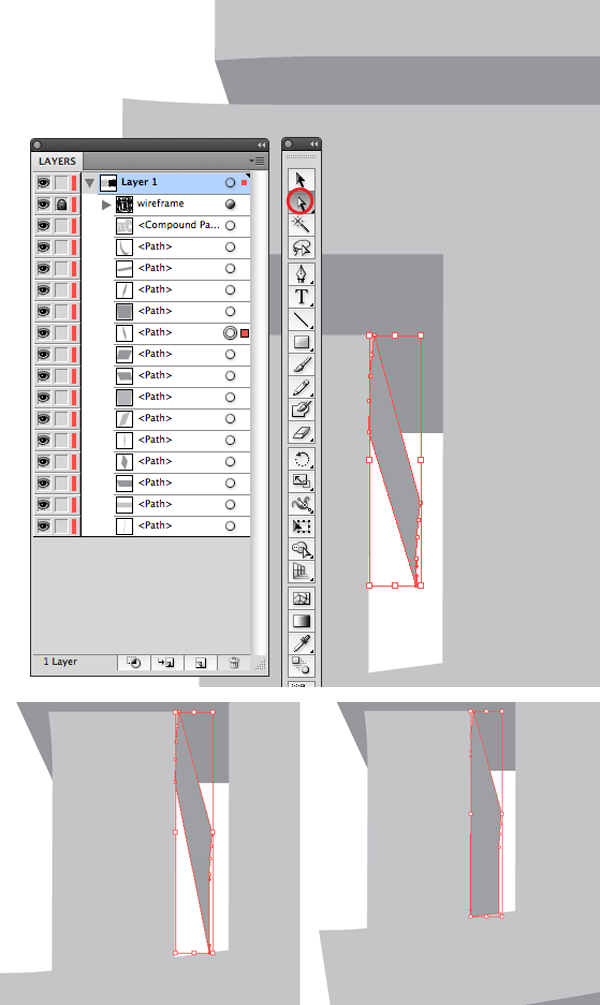Select the Pencil tool
Image resolution: width=600 pixels, height=1005 pixels.
click(x=301, y=387)
